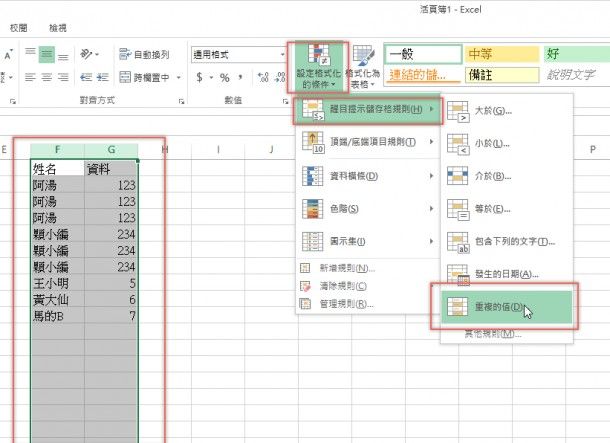Apply 說明文字 explanatory text style
Viewport: 610px width, 443px height.
577,75
